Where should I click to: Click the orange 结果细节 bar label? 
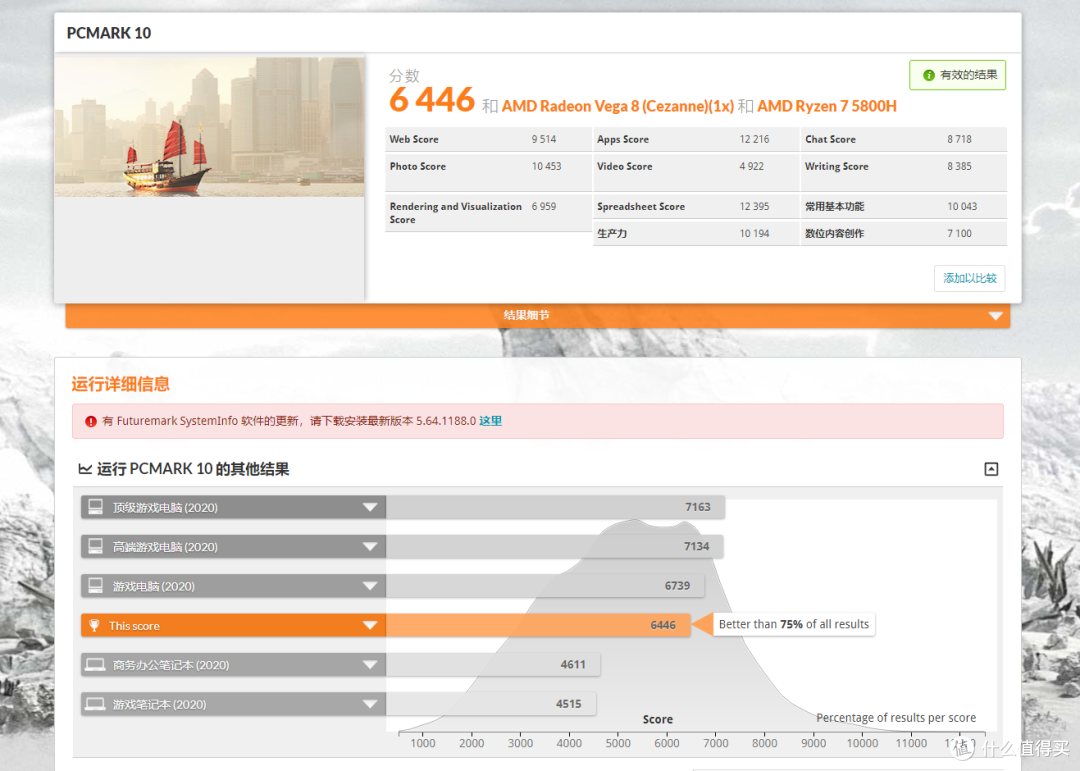pos(526,315)
